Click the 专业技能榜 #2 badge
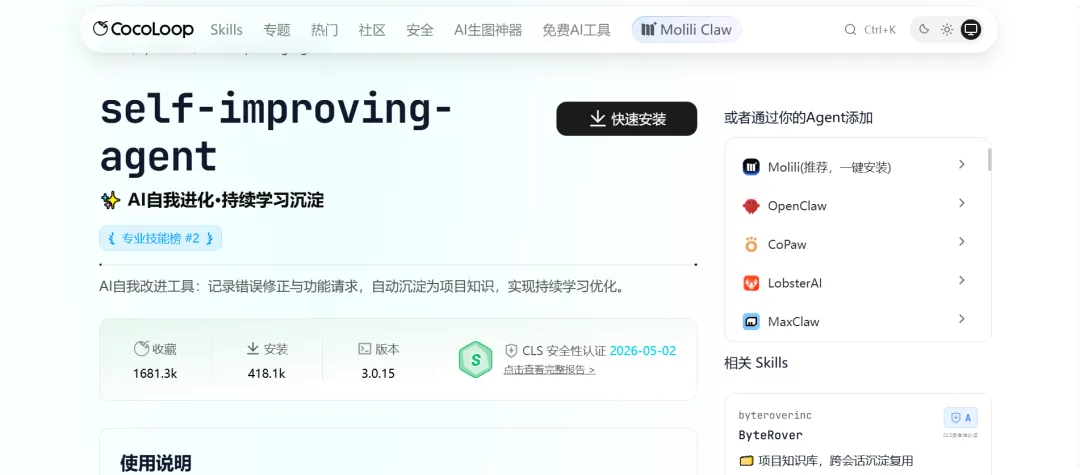Screen dimensions: 1080x475 point(160,238)
